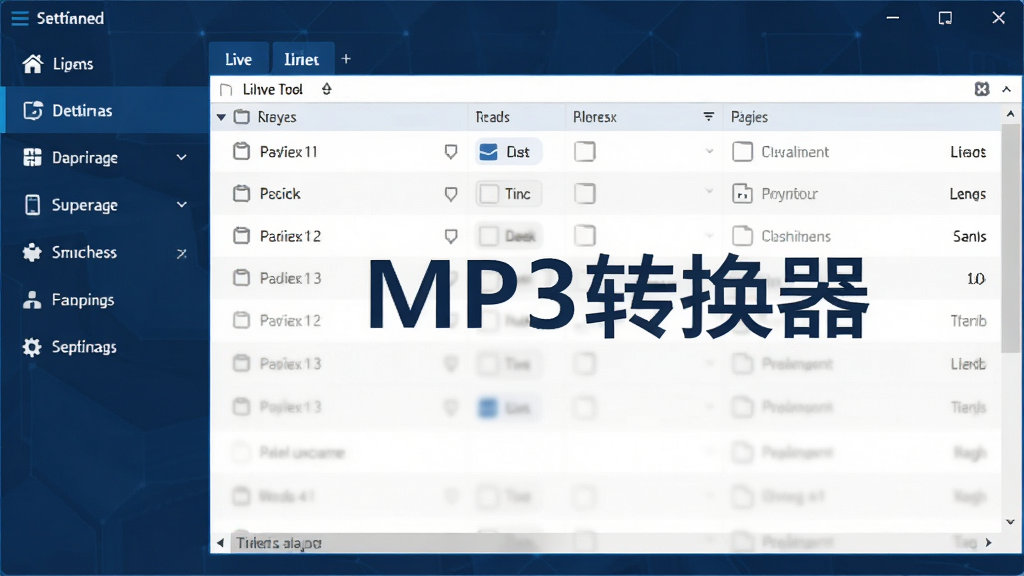Click the pin icon next to Lihve Tool
The height and width of the screenshot is (576, 1024).
327,89
